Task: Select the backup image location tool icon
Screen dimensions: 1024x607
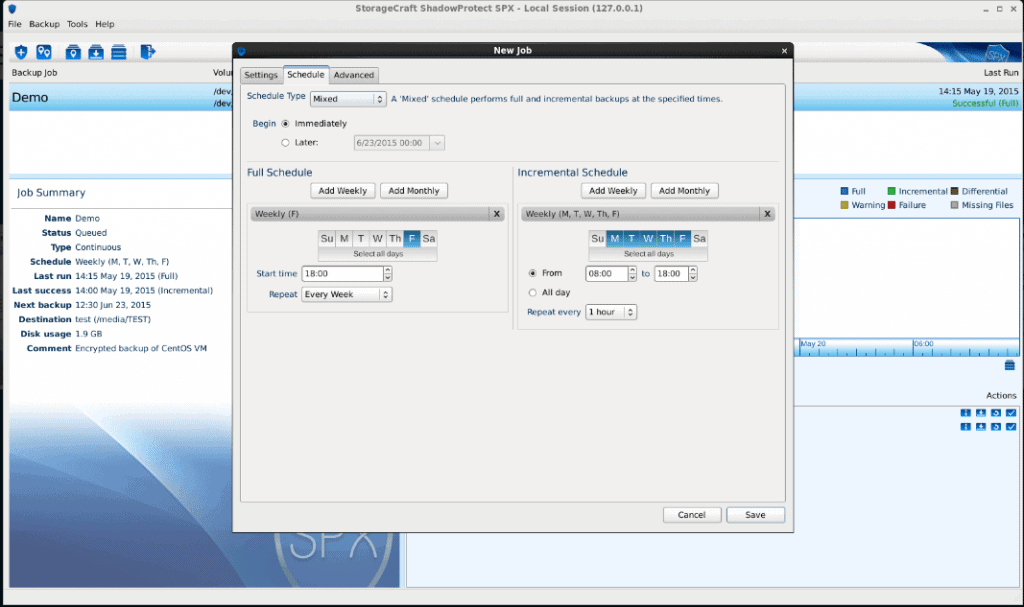Action: (x=73, y=51)
